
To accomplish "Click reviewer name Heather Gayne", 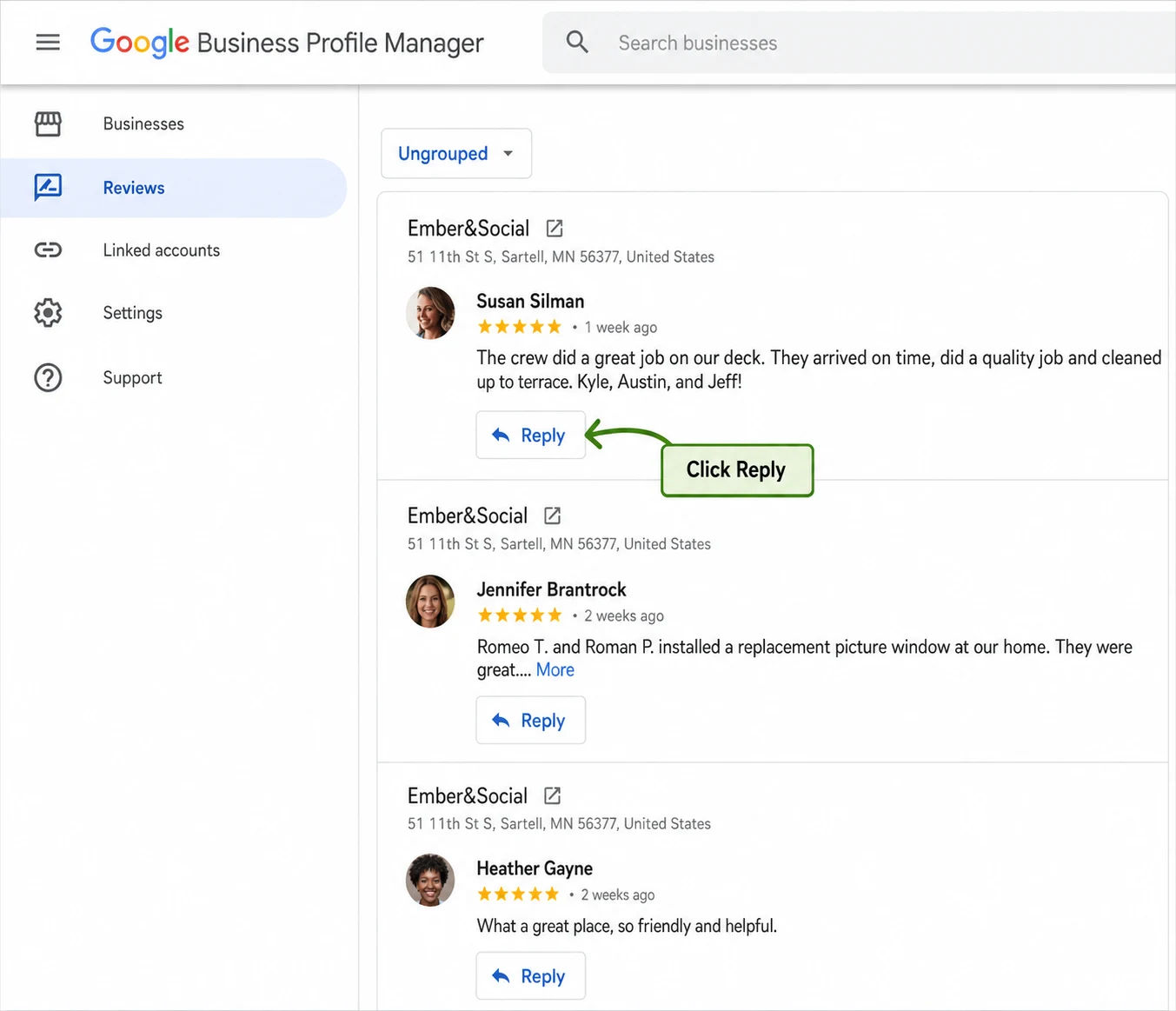I will (535, 868).
